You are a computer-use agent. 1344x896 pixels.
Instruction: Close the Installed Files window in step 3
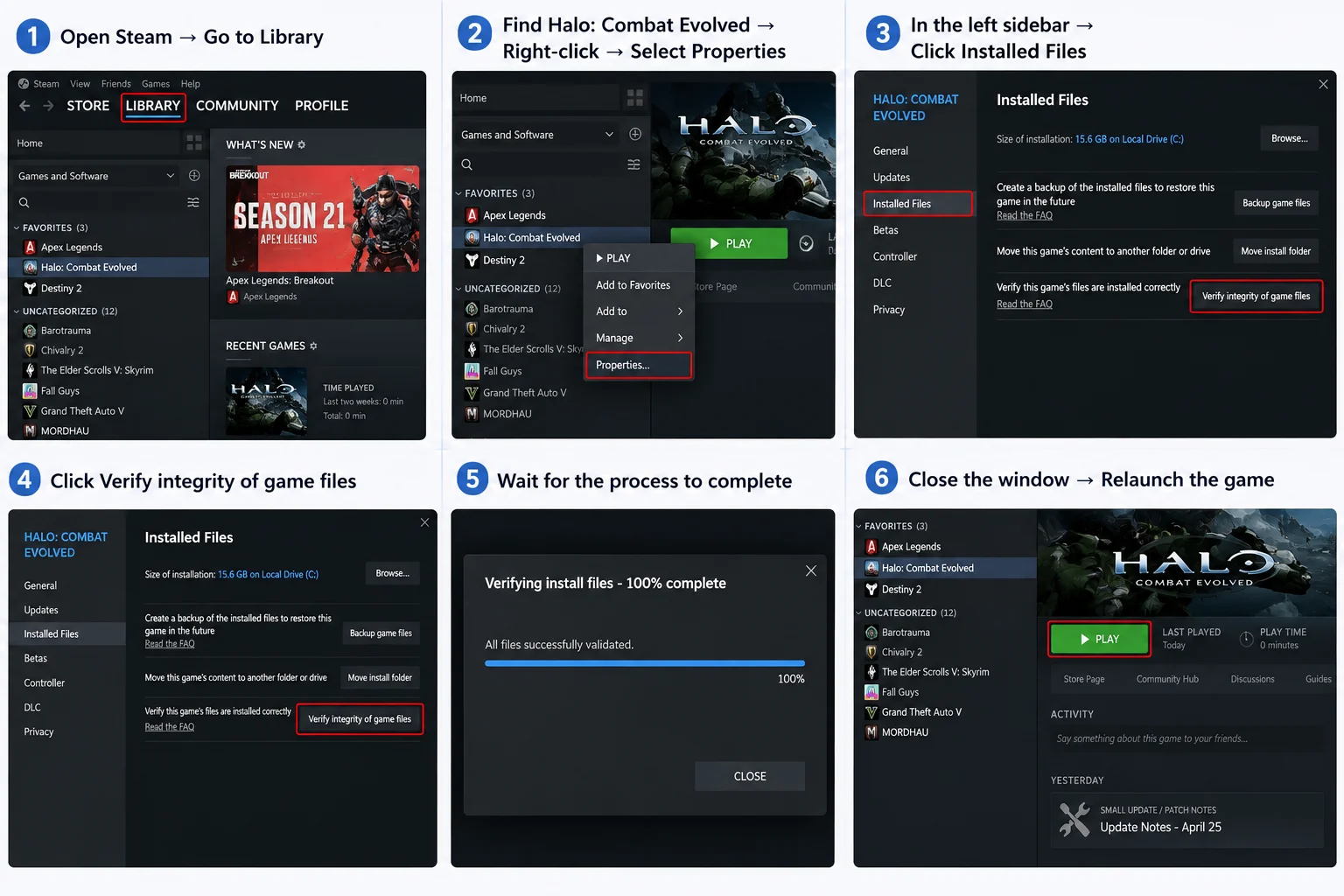click(x=1323, y=84)
